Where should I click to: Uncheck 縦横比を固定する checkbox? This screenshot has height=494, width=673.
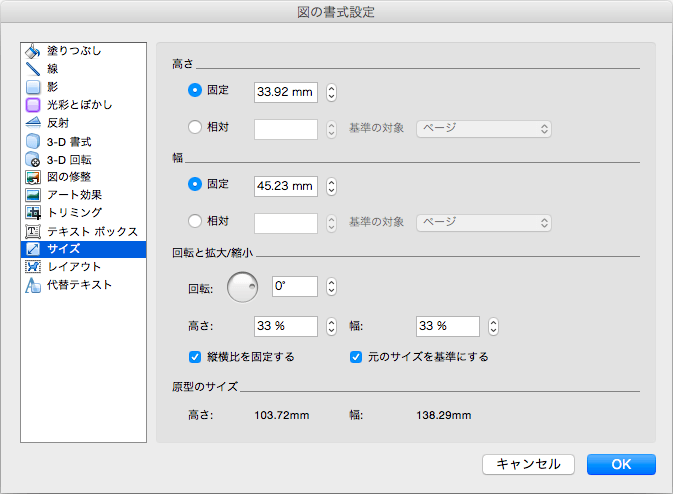click(x=196, y=356)
